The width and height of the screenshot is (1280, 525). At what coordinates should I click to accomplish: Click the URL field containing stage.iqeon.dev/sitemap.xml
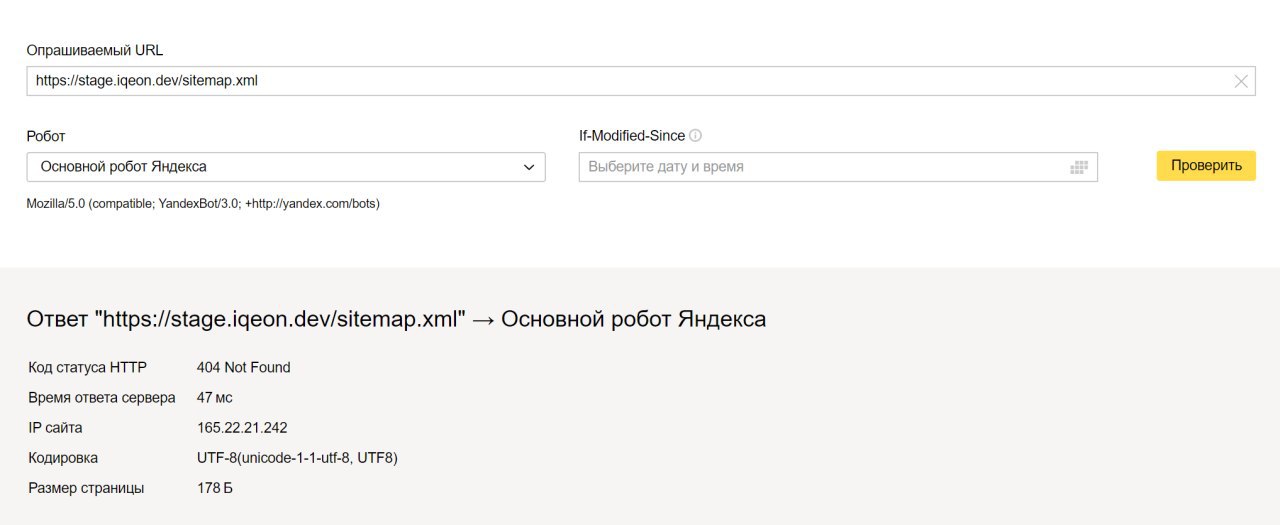pos(641,81)
